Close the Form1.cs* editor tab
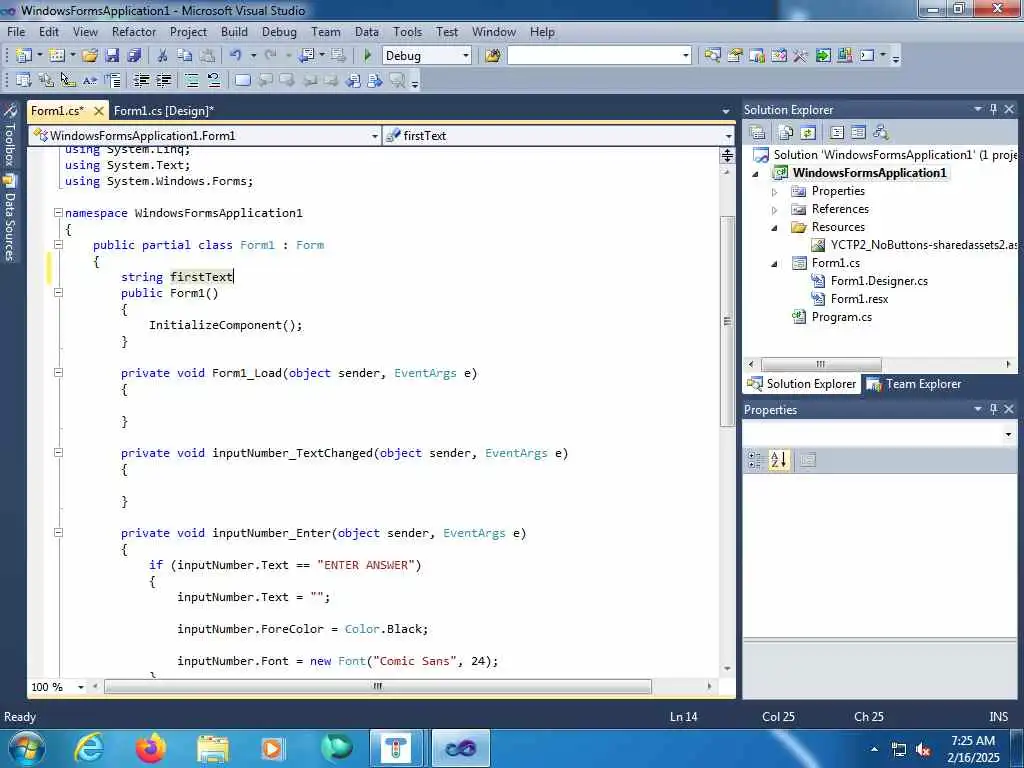1024x768 pixels. [x=99, y=111]
